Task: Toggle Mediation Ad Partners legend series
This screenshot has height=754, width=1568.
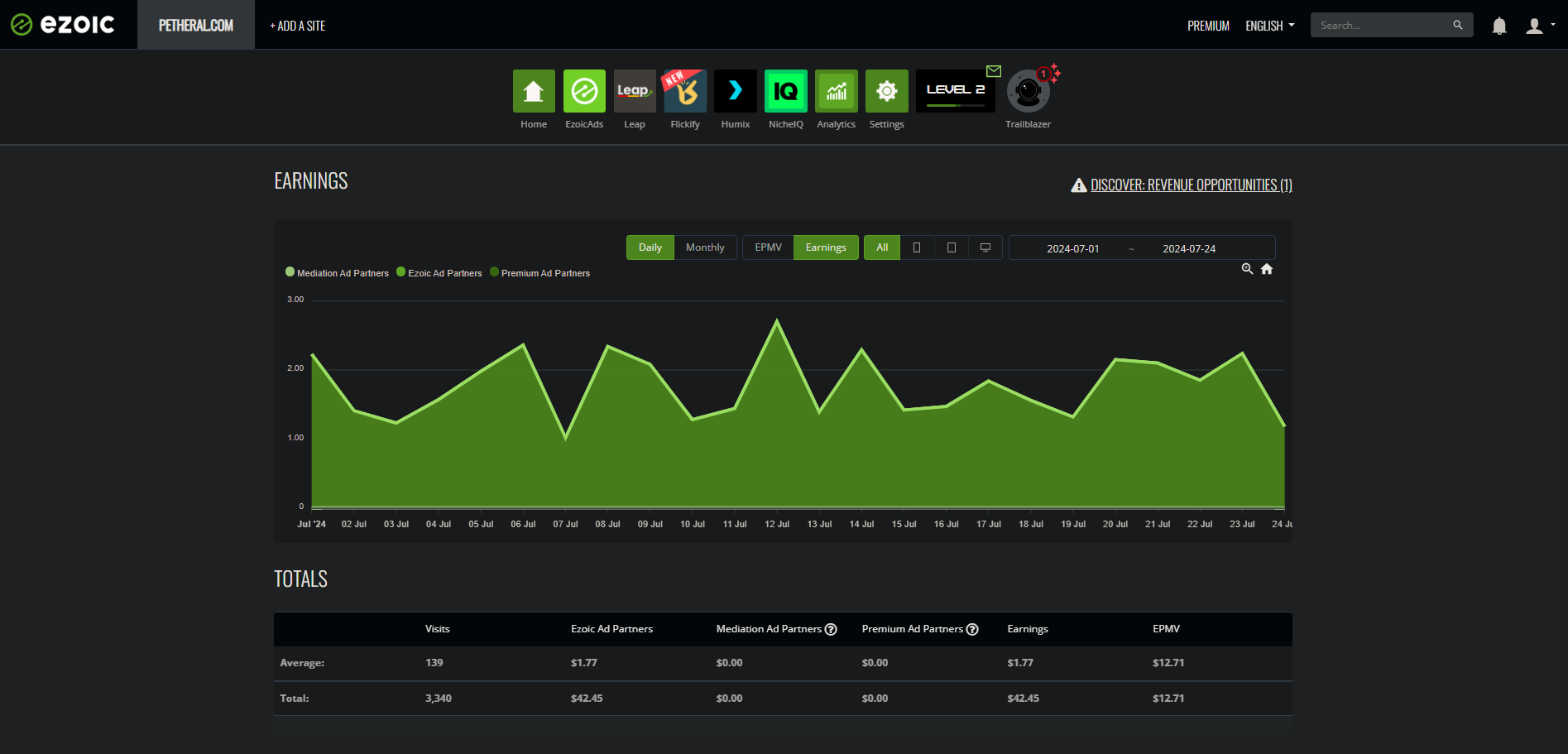Action: [337, 272]
